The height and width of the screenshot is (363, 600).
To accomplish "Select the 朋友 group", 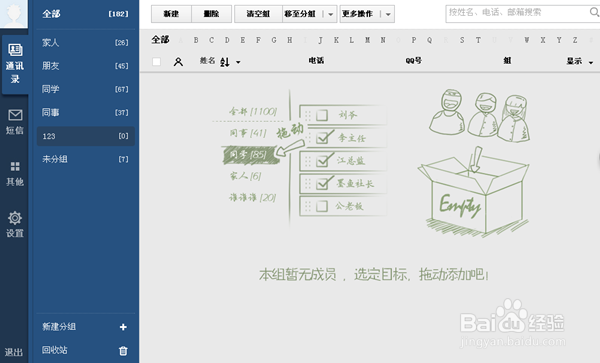I will click(x=85, y=66).
